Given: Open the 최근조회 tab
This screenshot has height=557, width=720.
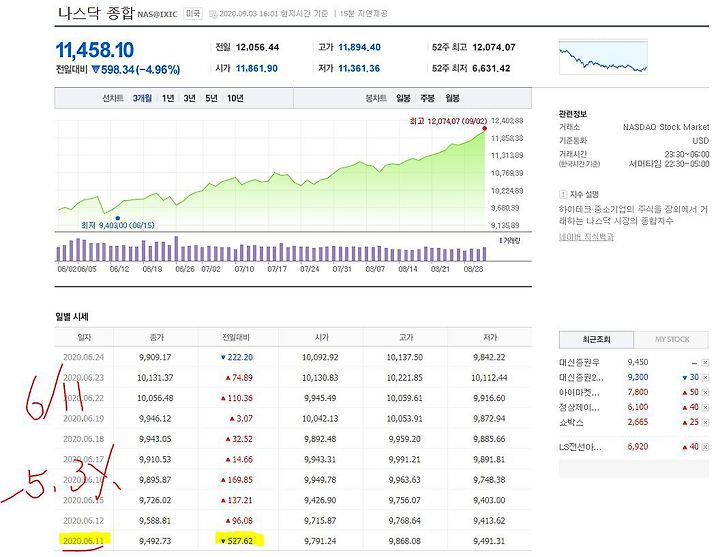Looking at the screenshot, I should [596, 340].
